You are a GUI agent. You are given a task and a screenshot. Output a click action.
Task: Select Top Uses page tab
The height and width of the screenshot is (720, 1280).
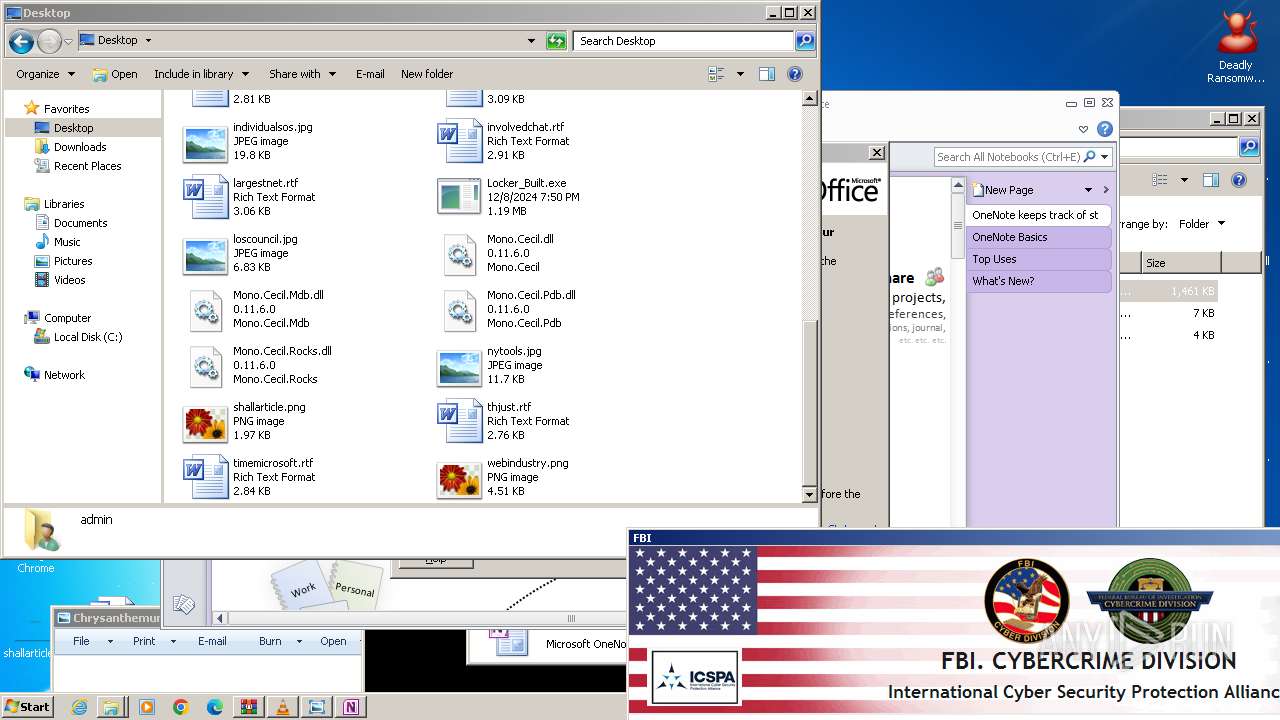[x=1039, y=259]
